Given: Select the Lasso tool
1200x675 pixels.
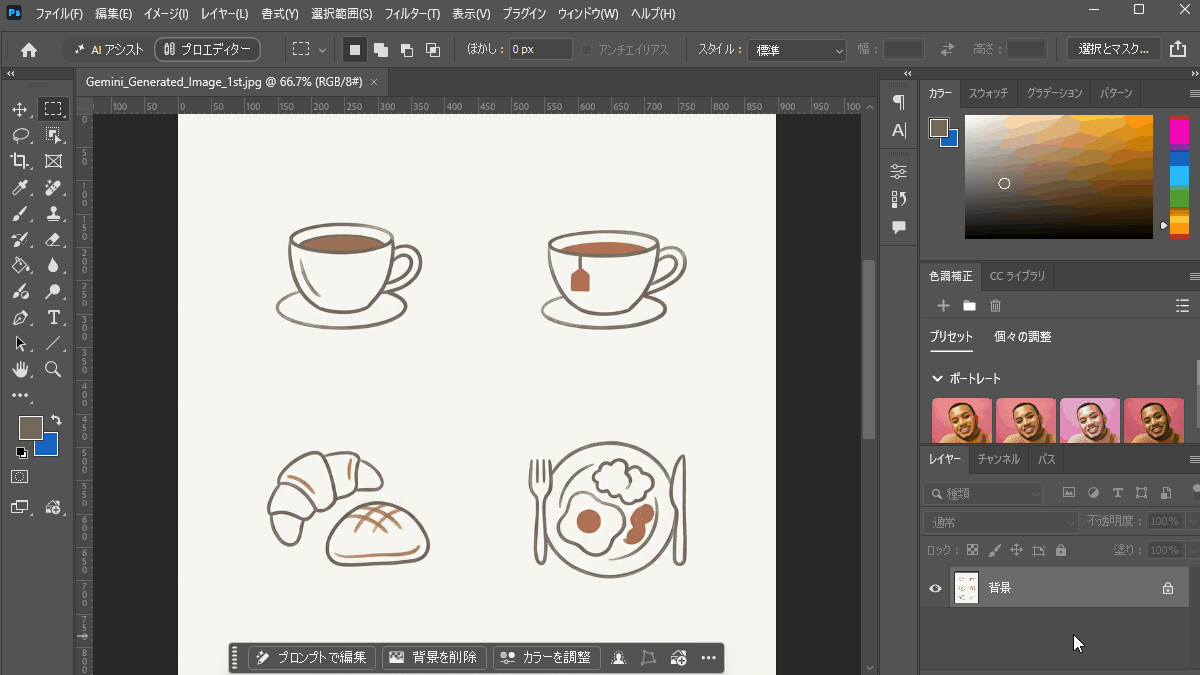Looking at the screenshot, I should coord(20,135).
